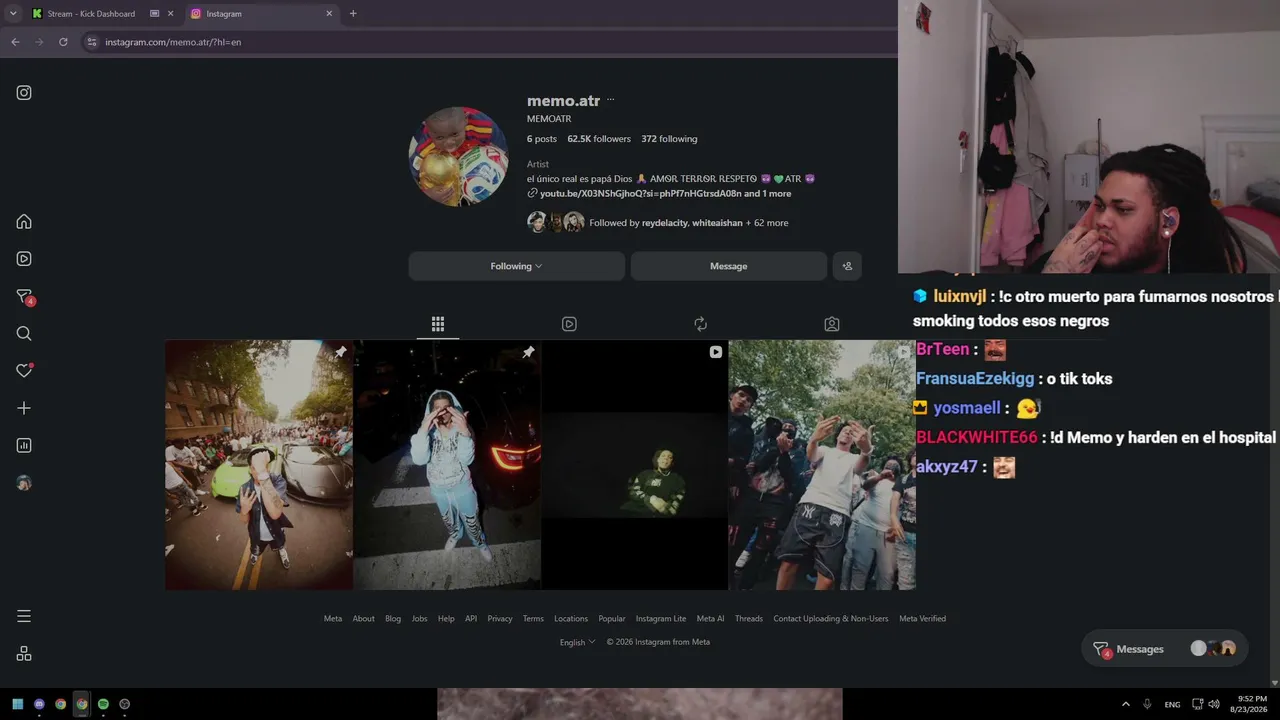Click the Instagram logo in the sidebar
The height and width of the screenshot is (720, 1280).
(x=24, y=93)
